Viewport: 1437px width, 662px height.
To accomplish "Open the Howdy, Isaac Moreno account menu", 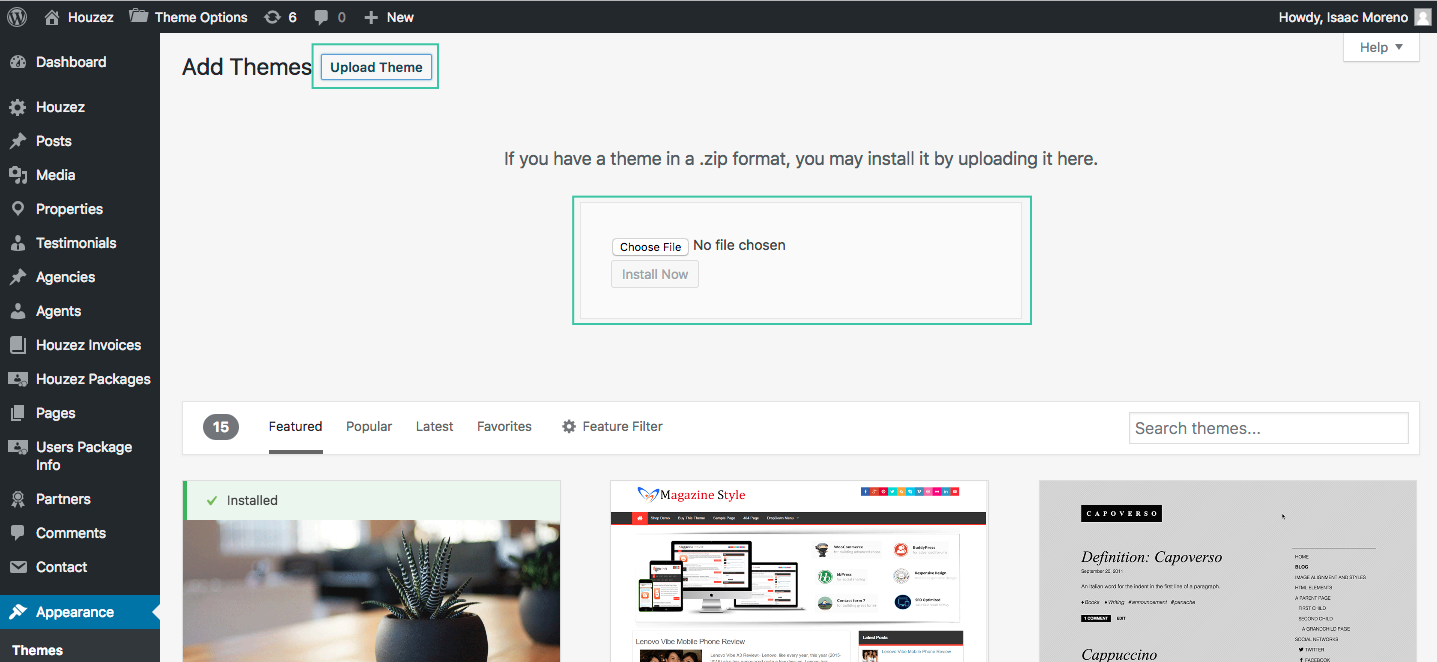I will pyautogui.click(x=1355, y=17).
